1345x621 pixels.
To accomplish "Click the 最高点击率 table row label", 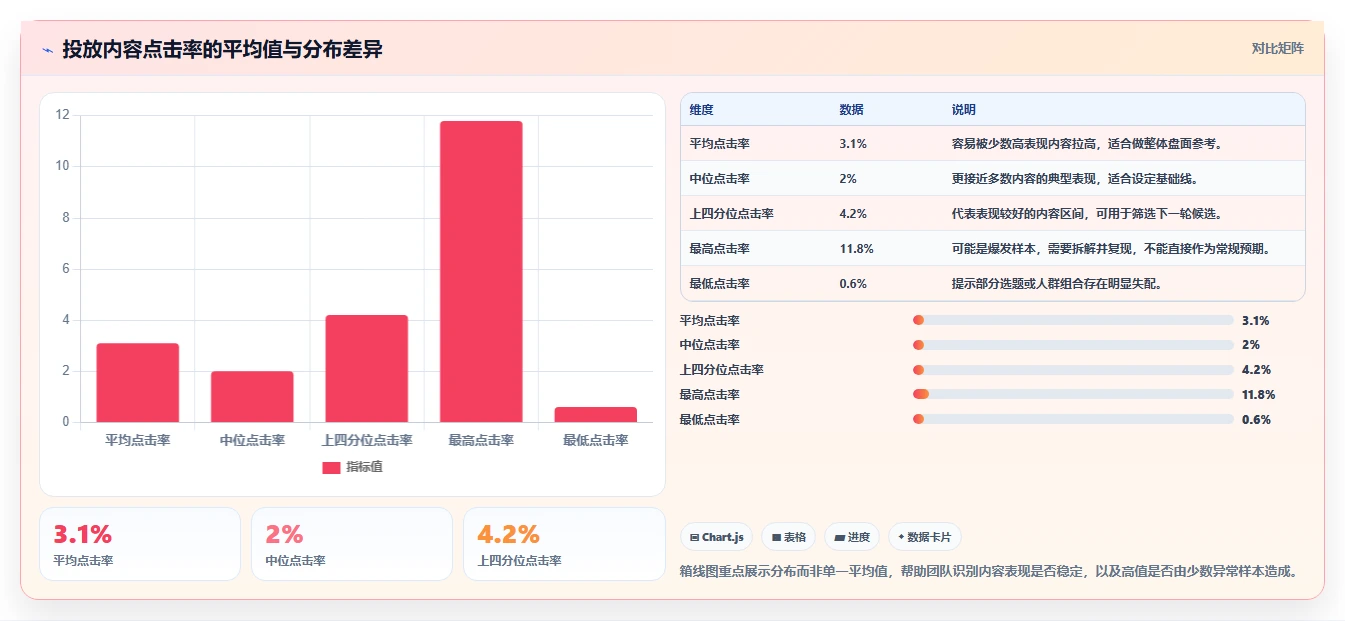I will click(x=720, y=249).
